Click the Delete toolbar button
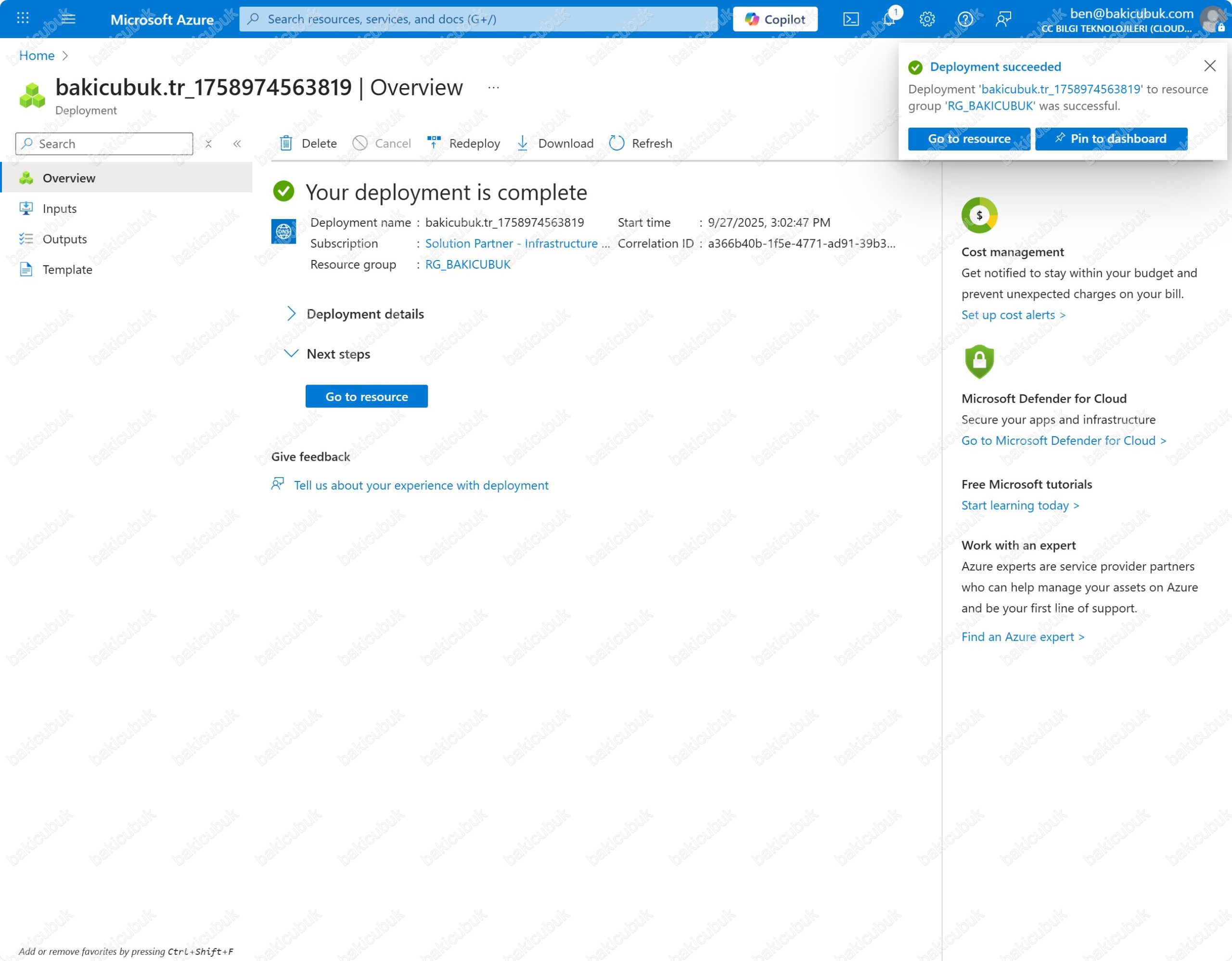1232x961 pixels. [x=308, y=143]
